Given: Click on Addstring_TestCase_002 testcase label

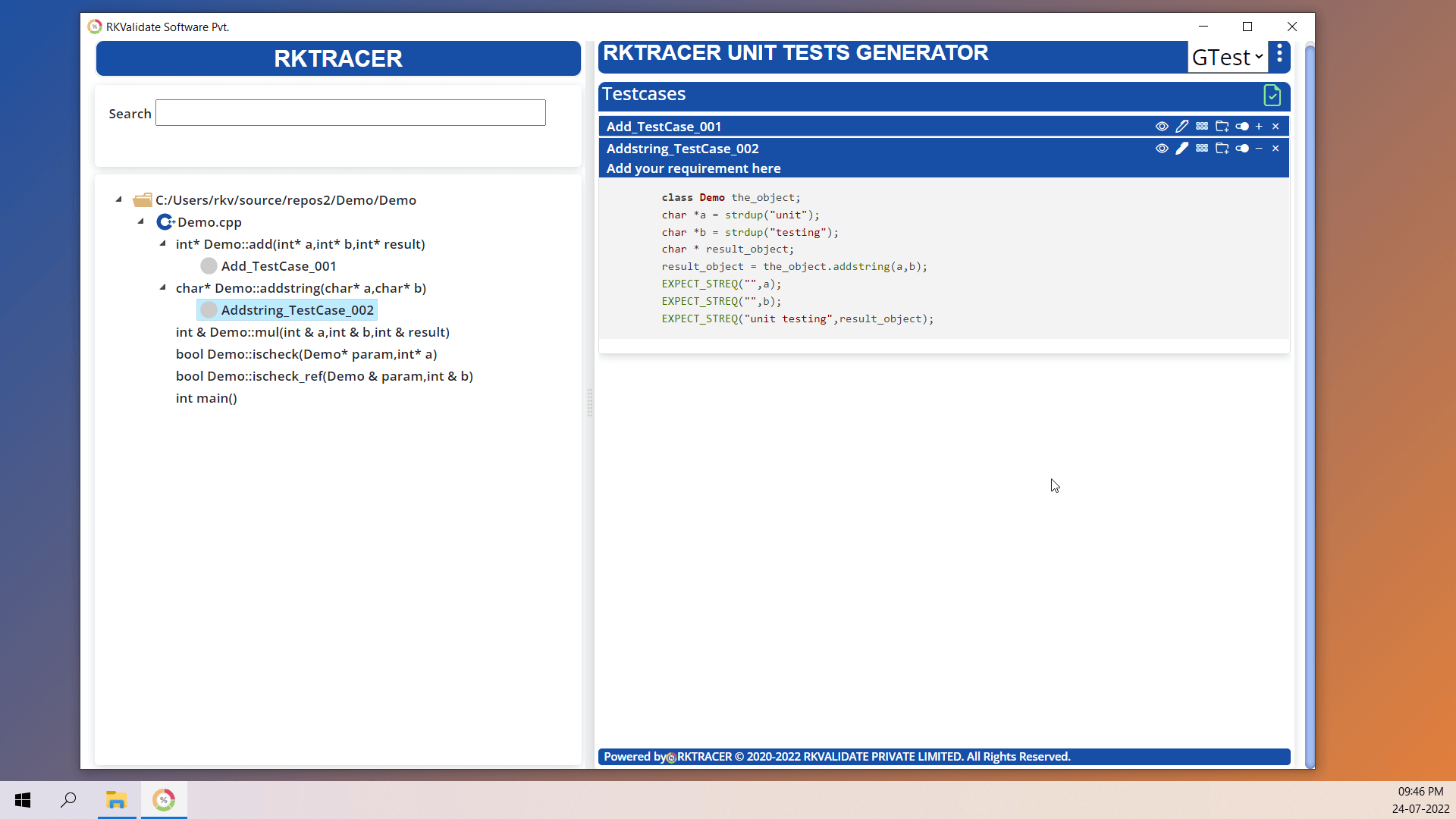Looking at the screenshot, I should [x=683, y=147].
